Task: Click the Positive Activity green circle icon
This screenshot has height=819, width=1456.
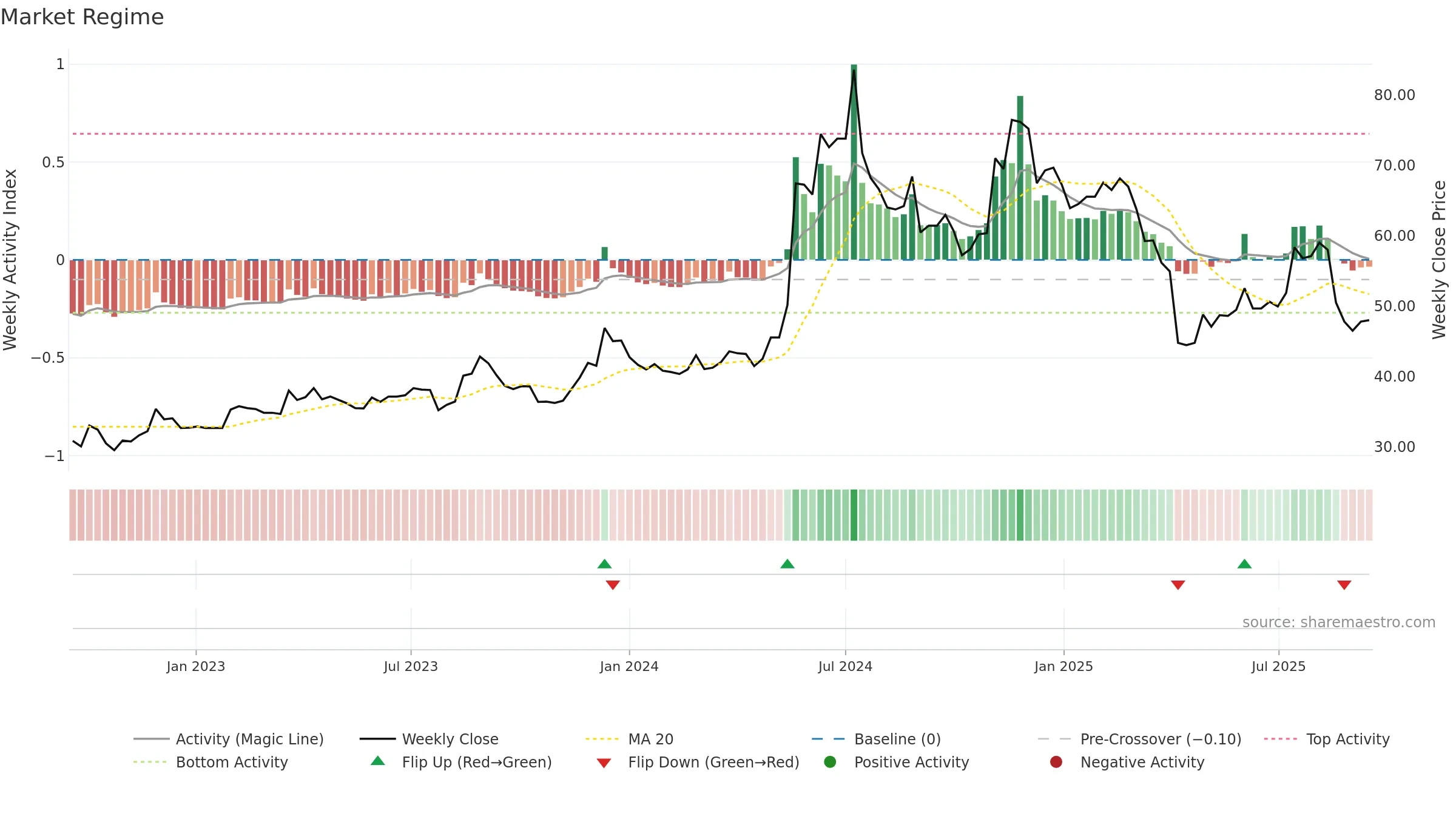Action: pyautogui.click(x=830, y=762)
